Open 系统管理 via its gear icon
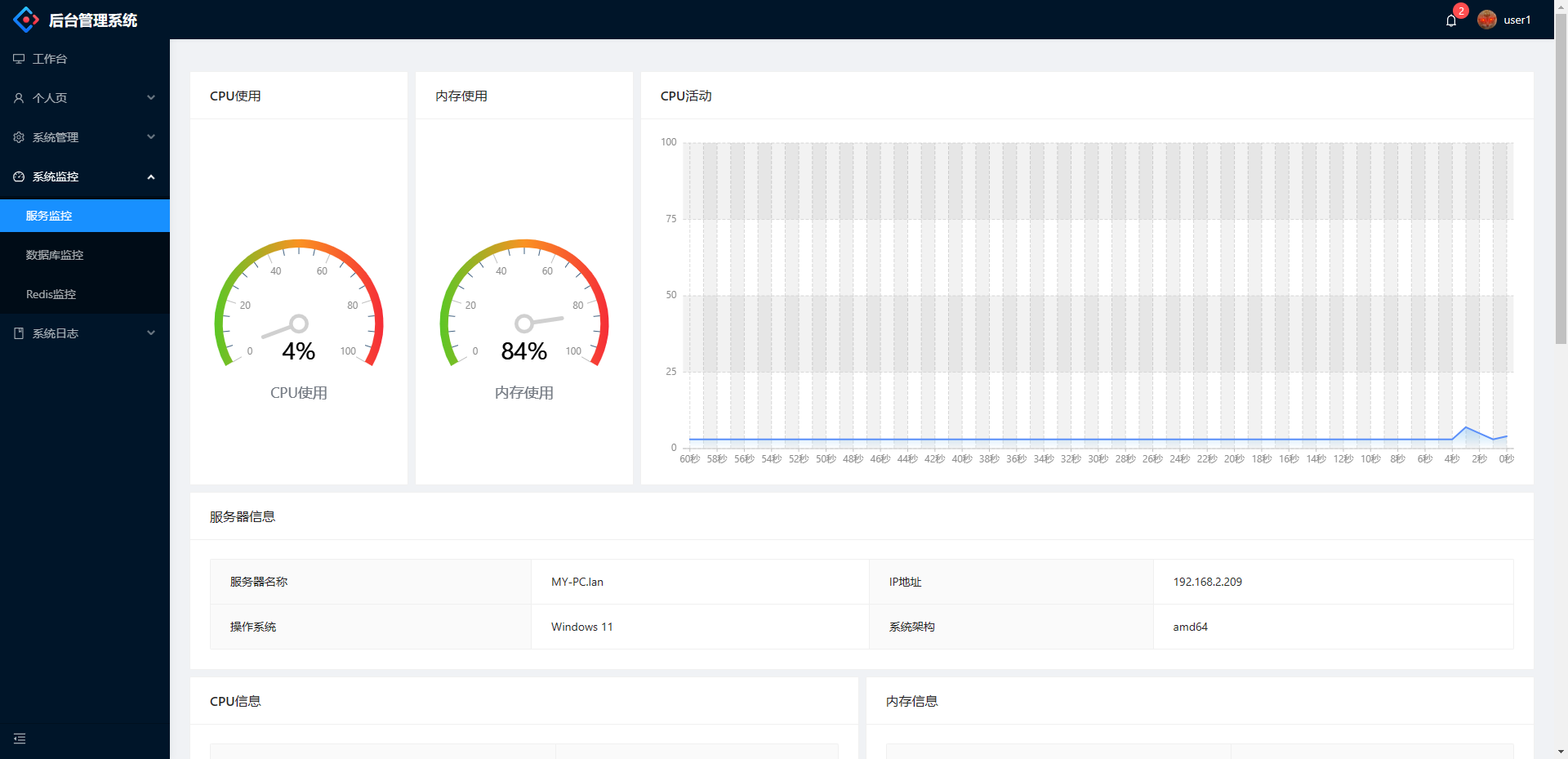The height and width of the screenshot is (759, 1568). coord(18,136)
